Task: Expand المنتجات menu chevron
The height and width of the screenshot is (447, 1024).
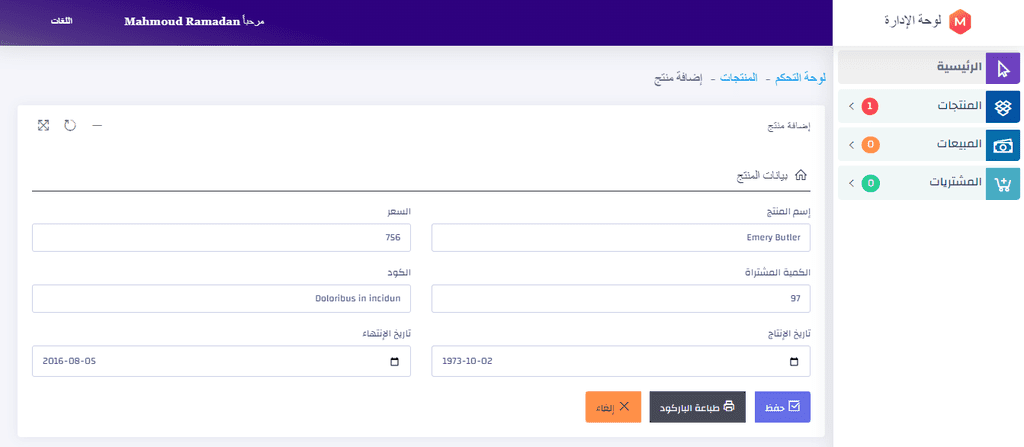Action: 850,107
